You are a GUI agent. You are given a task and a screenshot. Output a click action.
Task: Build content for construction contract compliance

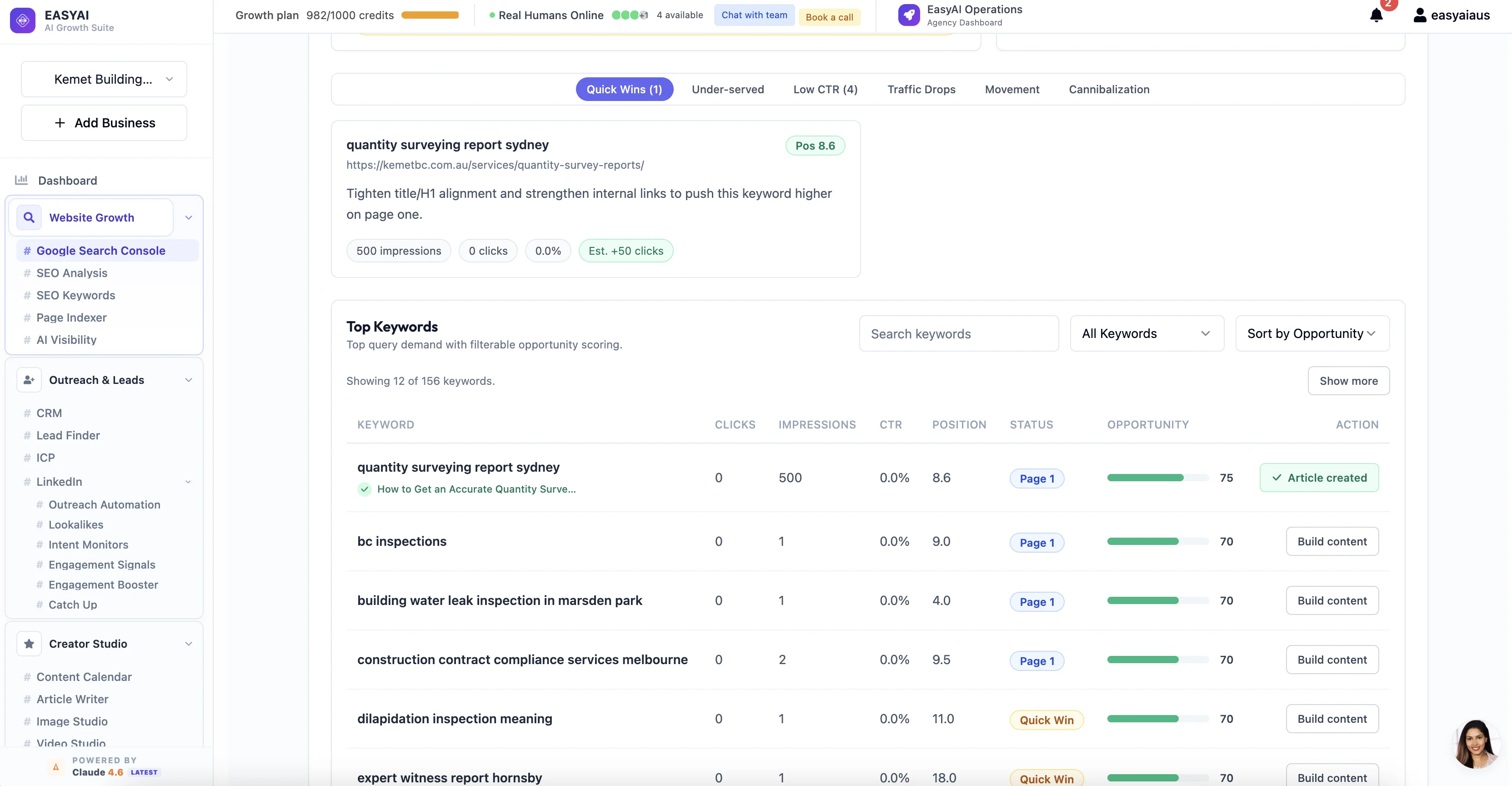(1332, 660)
